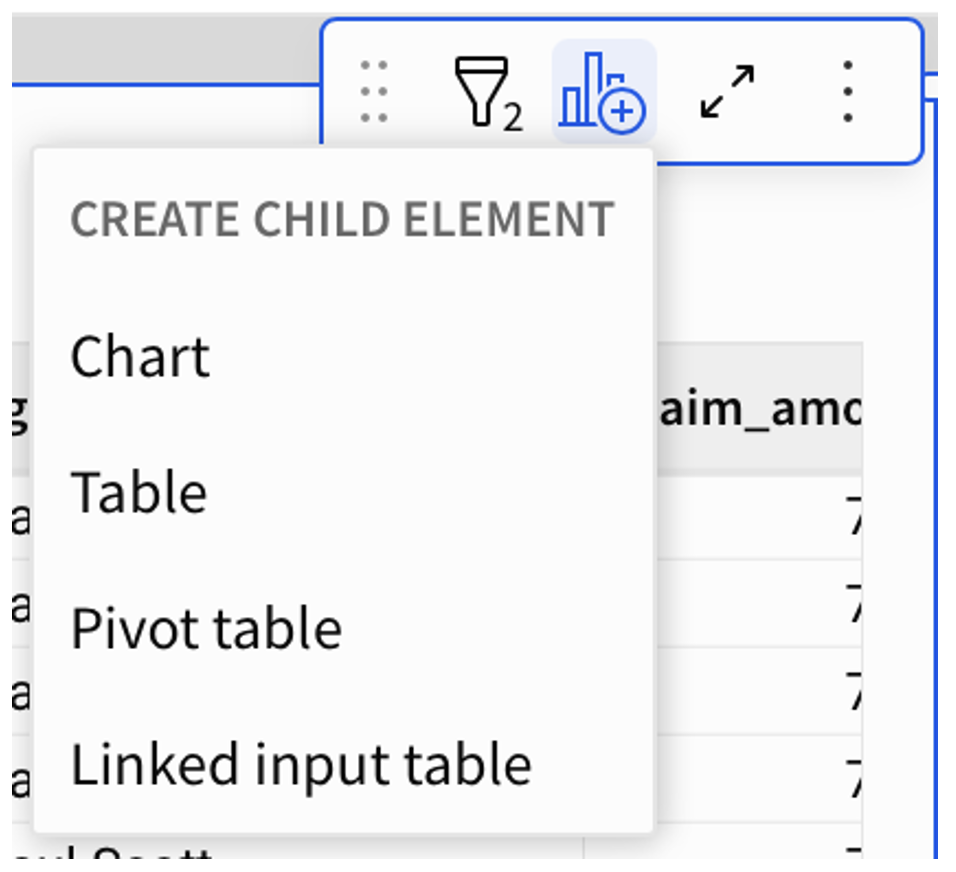
Task: Open the filter icon showing 2 filters
Action: pos(485,92)
